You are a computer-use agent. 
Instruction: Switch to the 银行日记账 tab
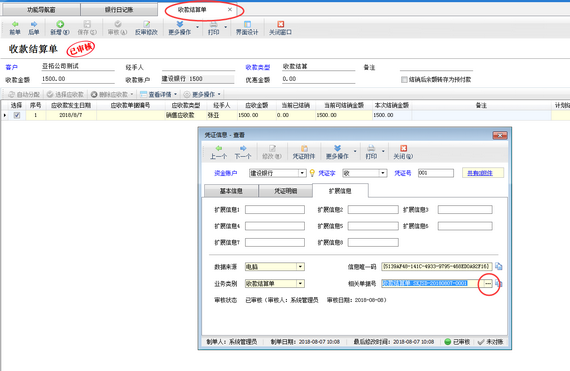tap(119, 10)
